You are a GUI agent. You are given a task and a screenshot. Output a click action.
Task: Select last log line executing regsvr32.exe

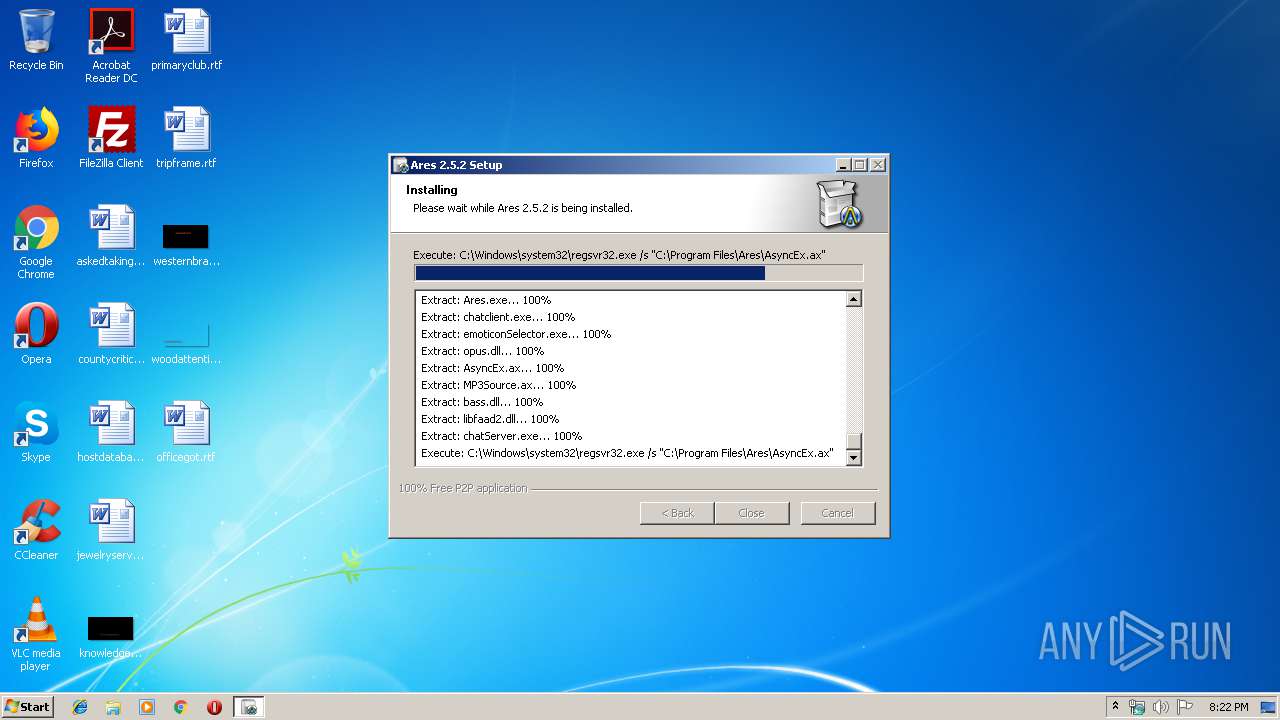[x=627, y=453]
